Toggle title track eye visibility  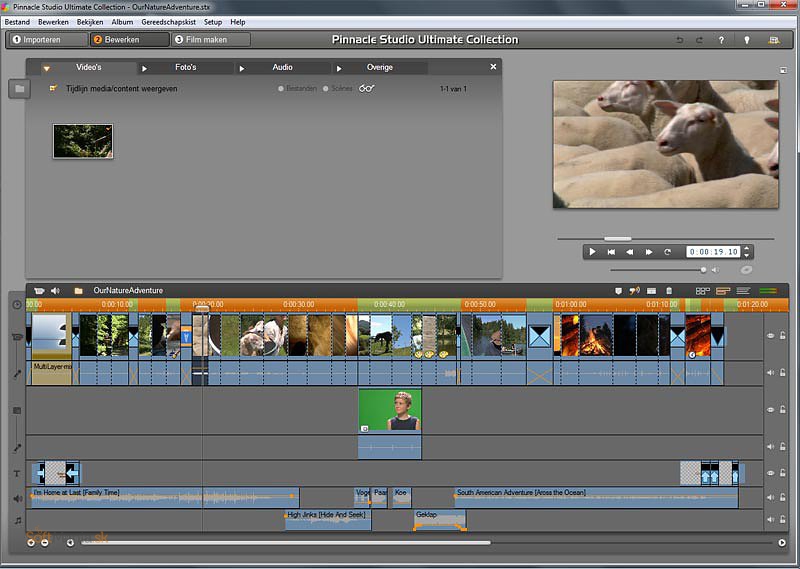click(x=770, y=473)
